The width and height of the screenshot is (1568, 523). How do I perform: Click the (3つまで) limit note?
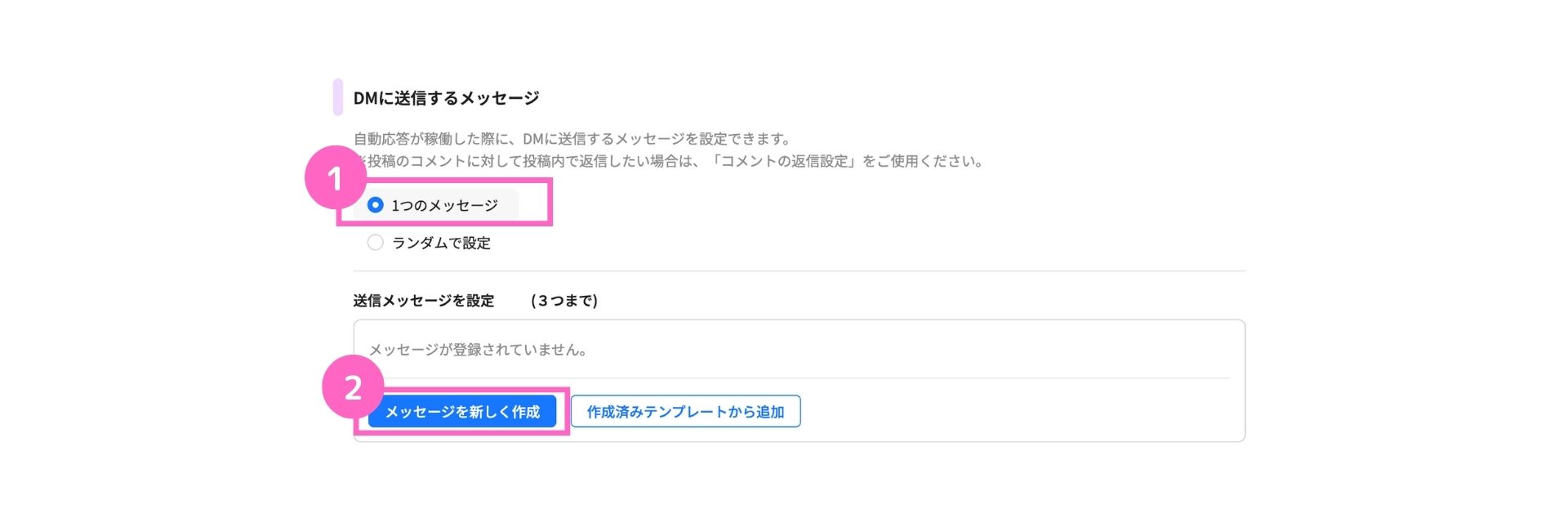point(564,301)
